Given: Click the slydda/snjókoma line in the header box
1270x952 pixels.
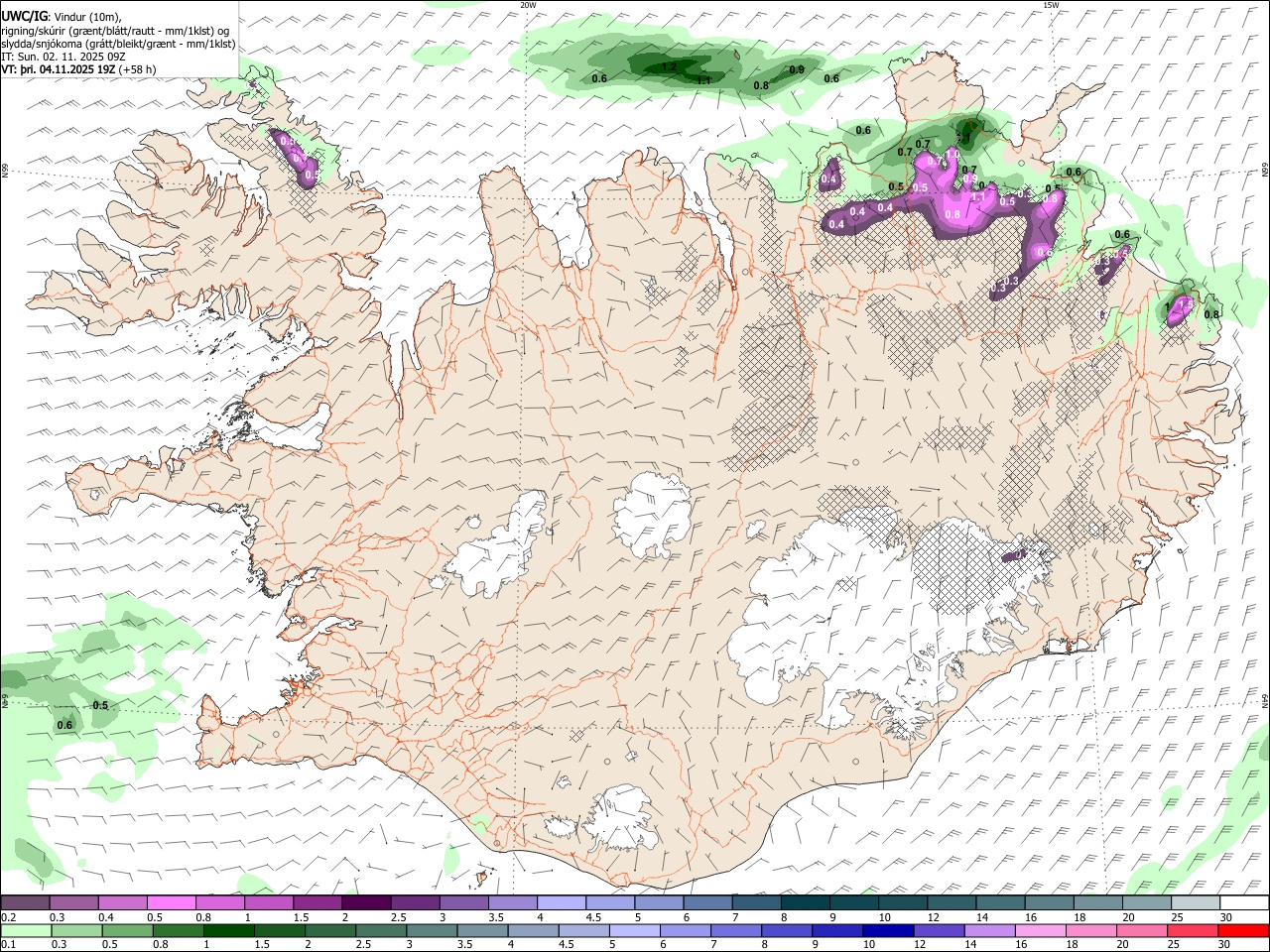Looking at the screenshot, I should pyautogui.click(x=119, y=44).
